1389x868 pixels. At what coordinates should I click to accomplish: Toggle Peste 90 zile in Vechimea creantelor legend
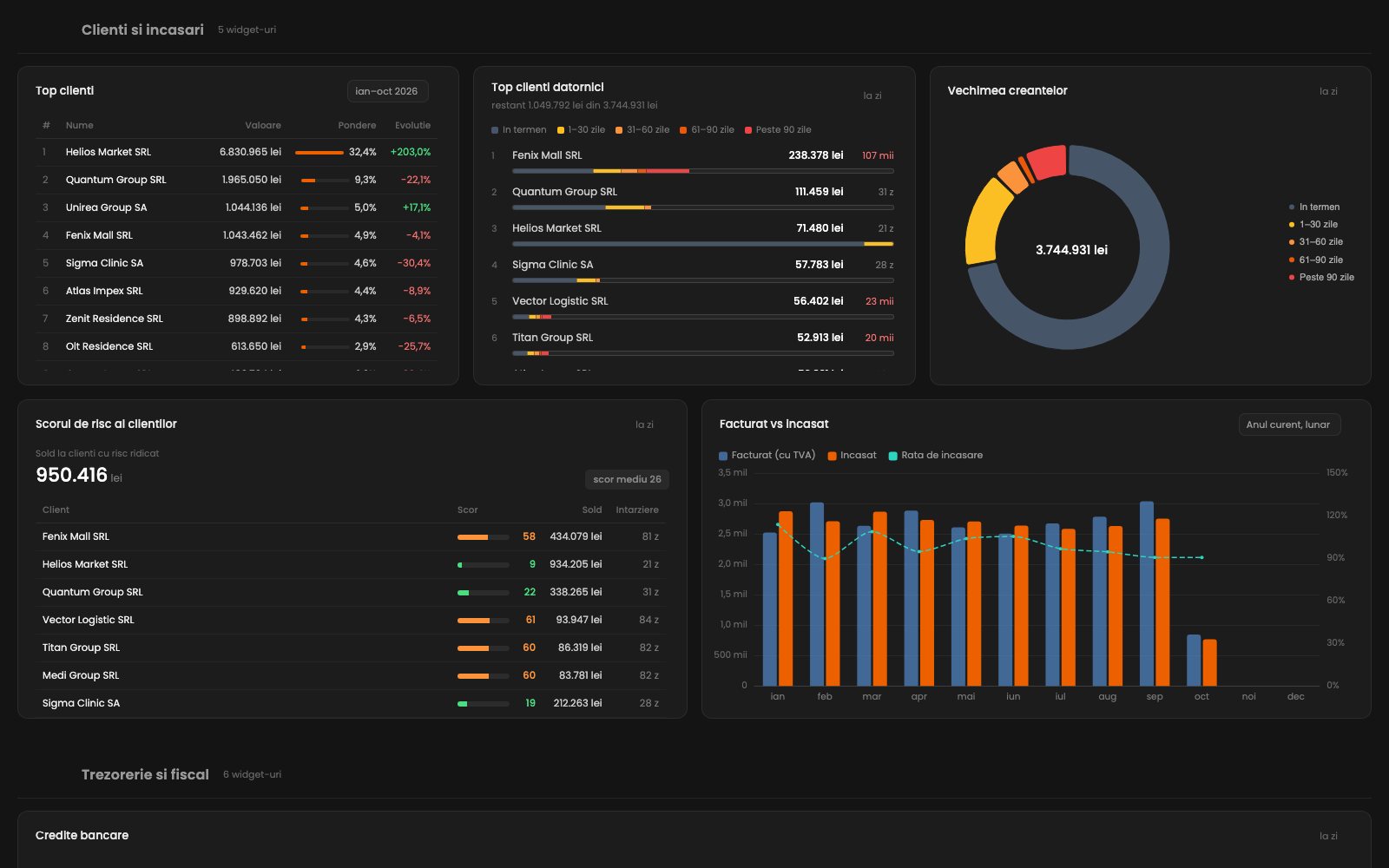1321,277
